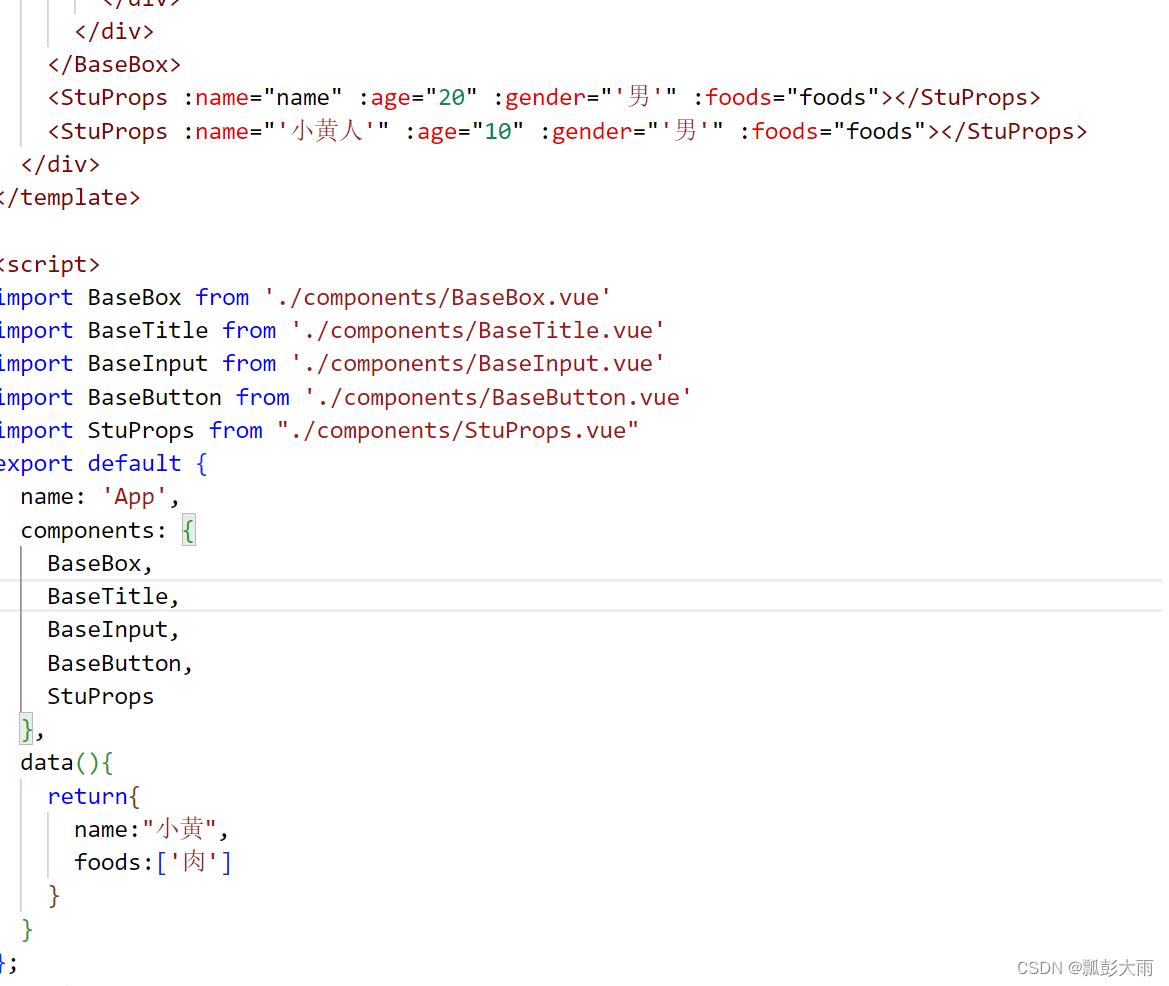The width and height of the screenshot is (1169, 986).
Task: Click the highlighted opening brace after components:
Action: (x=188, y=529)
